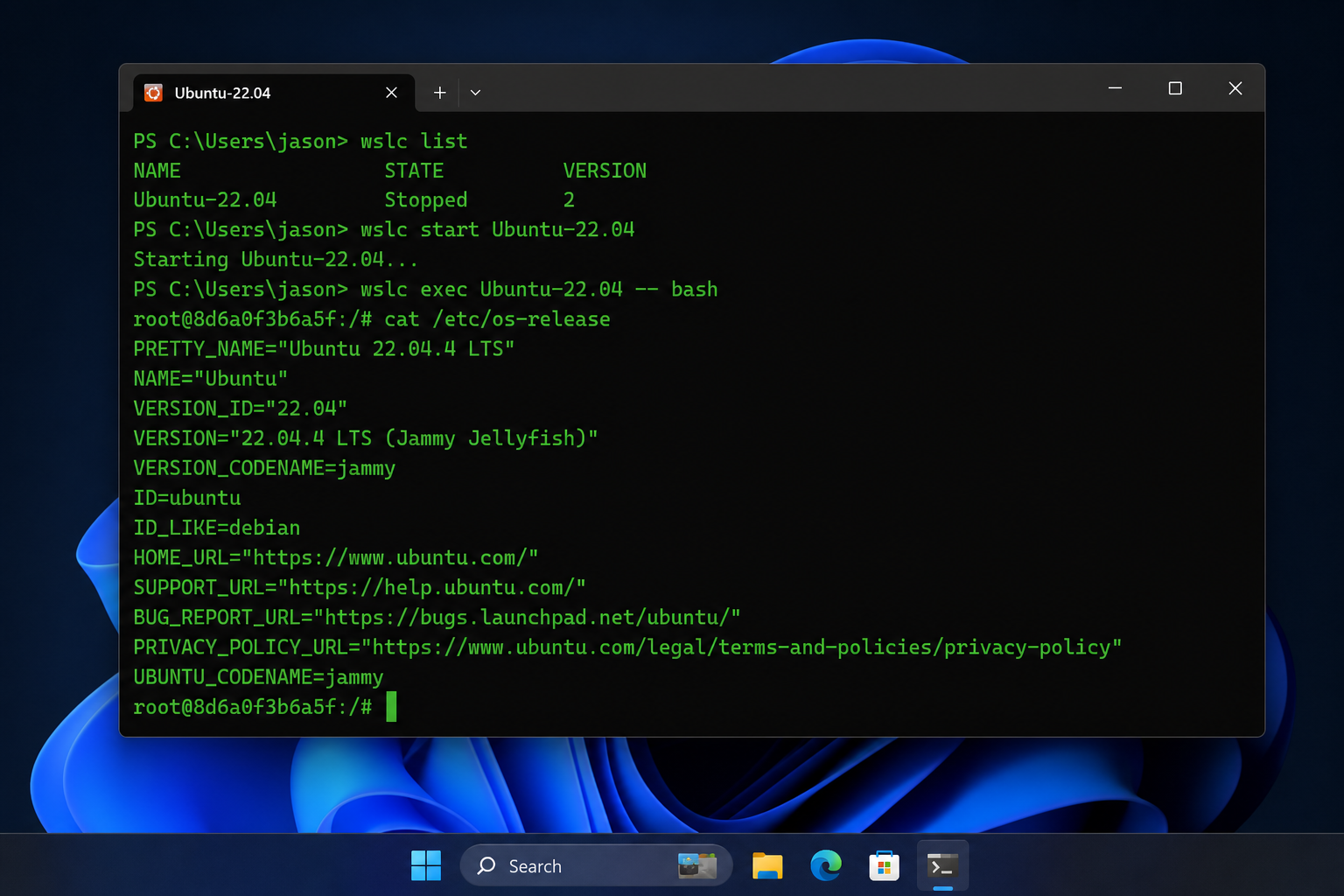Click the terminal cursor at last prompt
The image size is (1344, 896).
(391, 707)
